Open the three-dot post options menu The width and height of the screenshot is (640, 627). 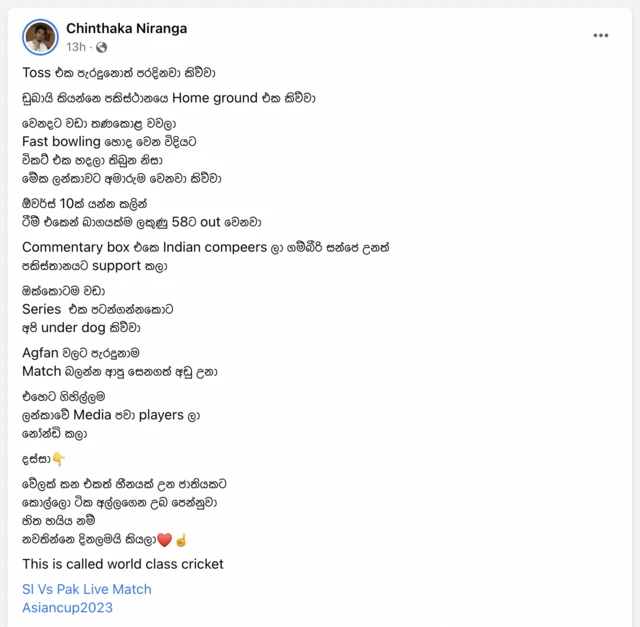tap(600, 35)
